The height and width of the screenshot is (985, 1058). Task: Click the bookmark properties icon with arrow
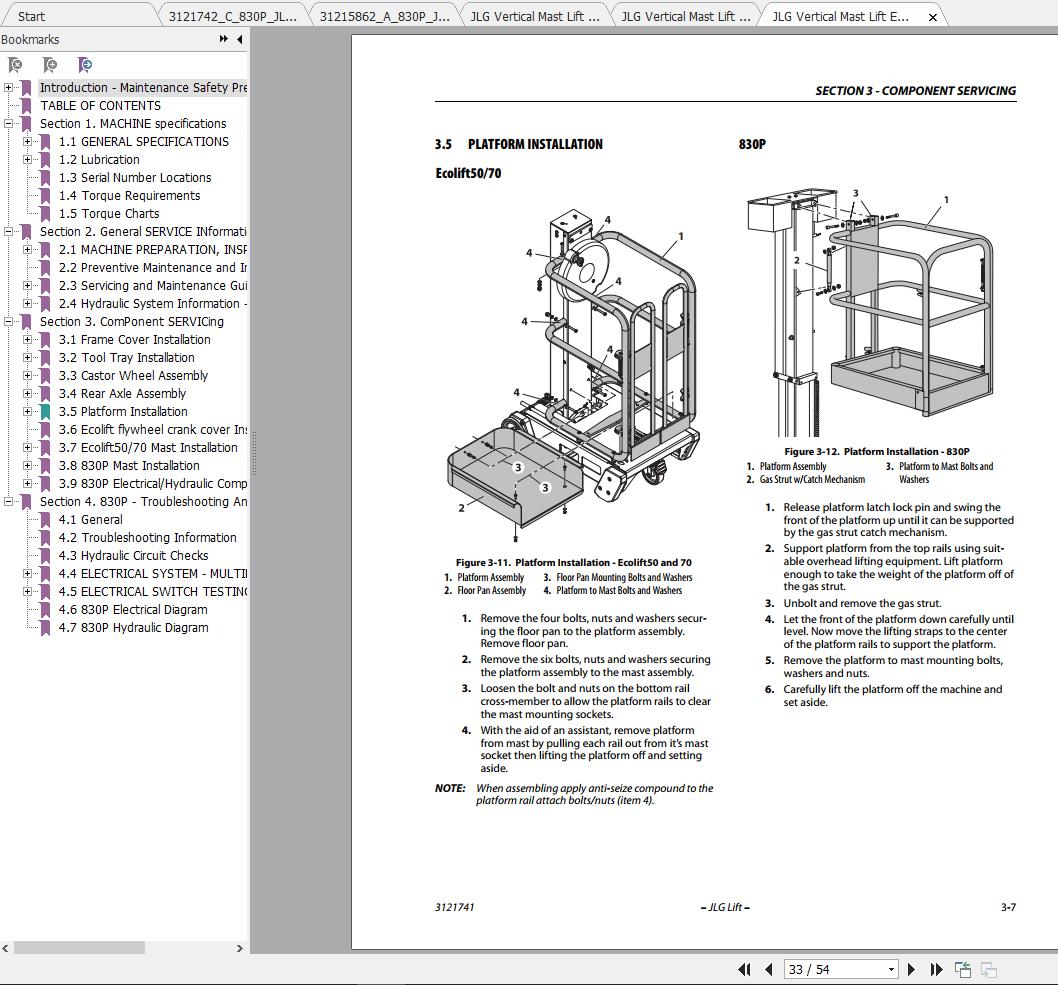[x=85, y=65]
